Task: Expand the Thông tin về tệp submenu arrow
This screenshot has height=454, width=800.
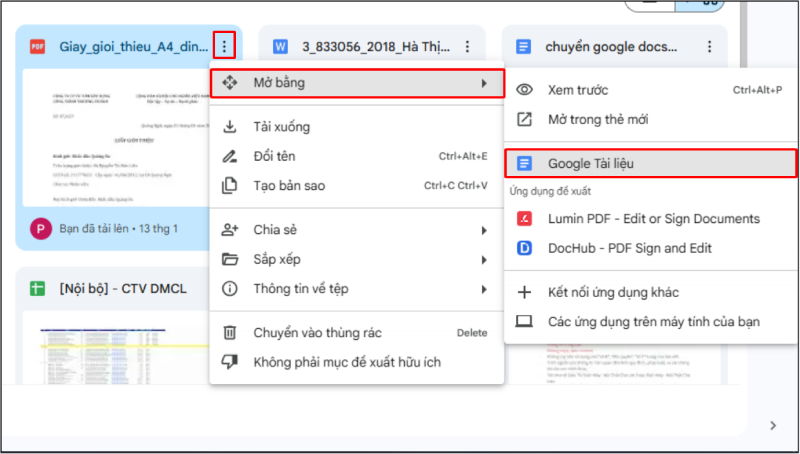Action: coord(484,289)
